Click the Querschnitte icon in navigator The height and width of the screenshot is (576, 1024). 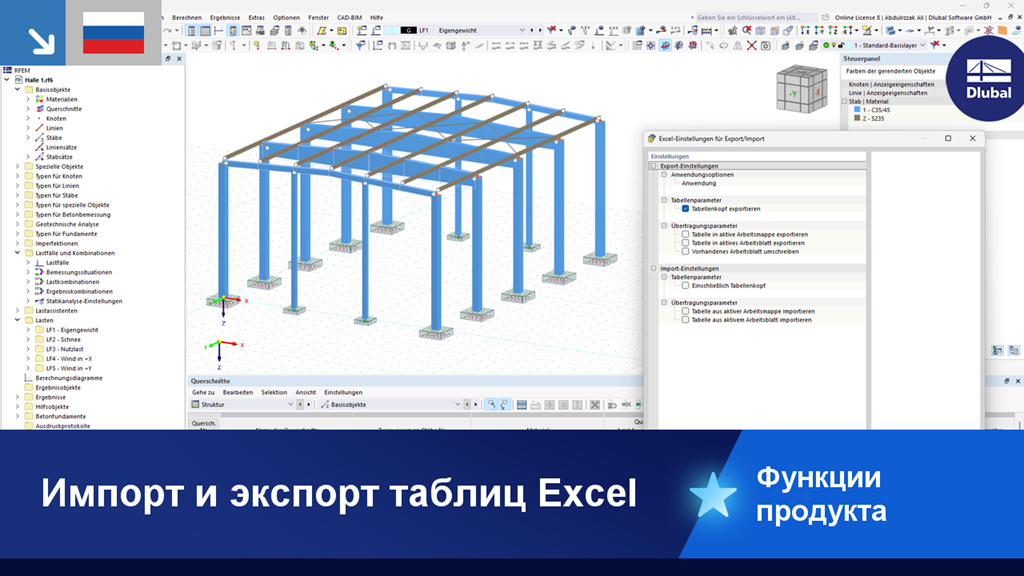39,109
